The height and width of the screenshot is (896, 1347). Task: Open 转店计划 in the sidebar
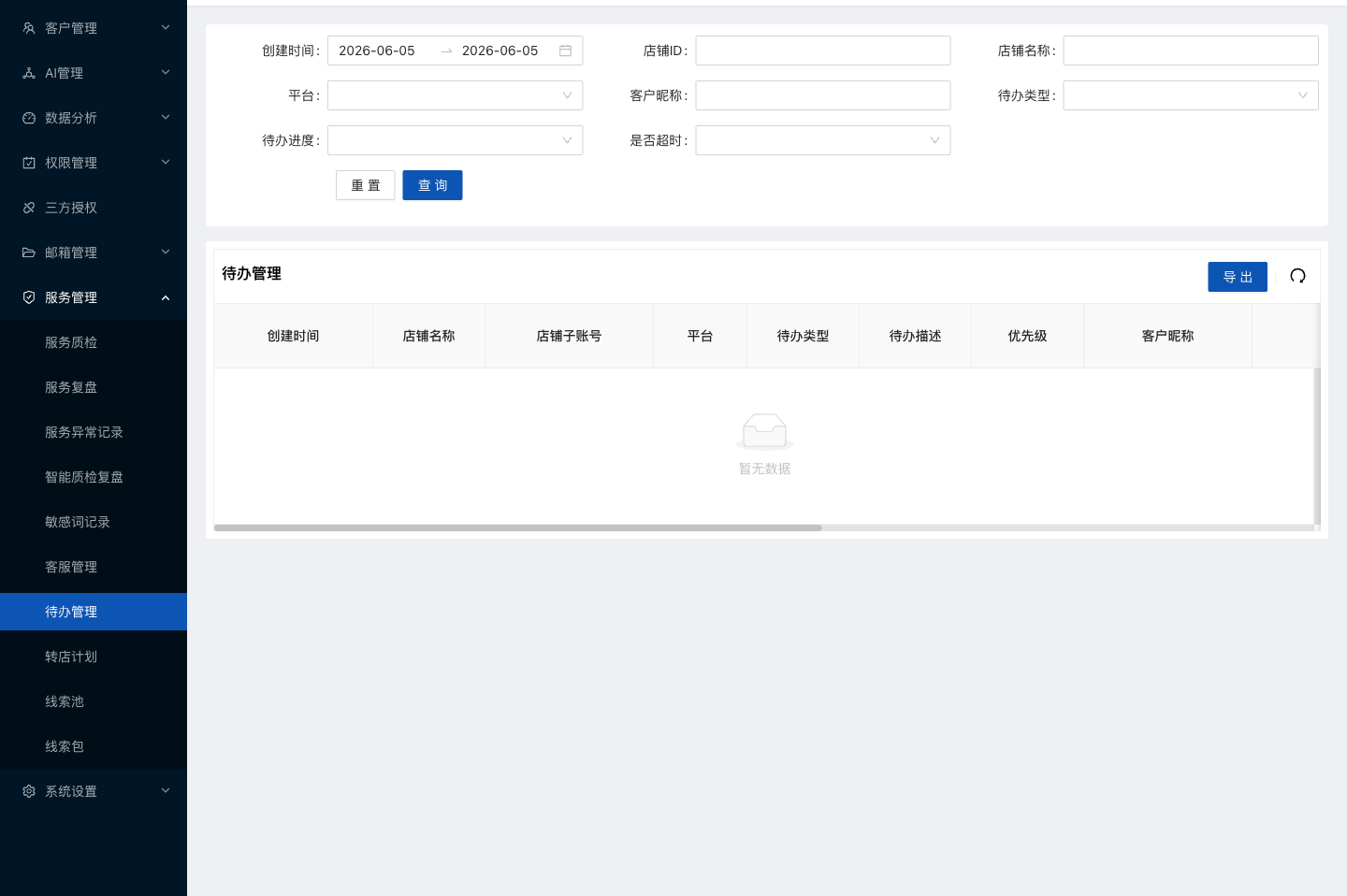pyautogui.click(x=94, y=657)
